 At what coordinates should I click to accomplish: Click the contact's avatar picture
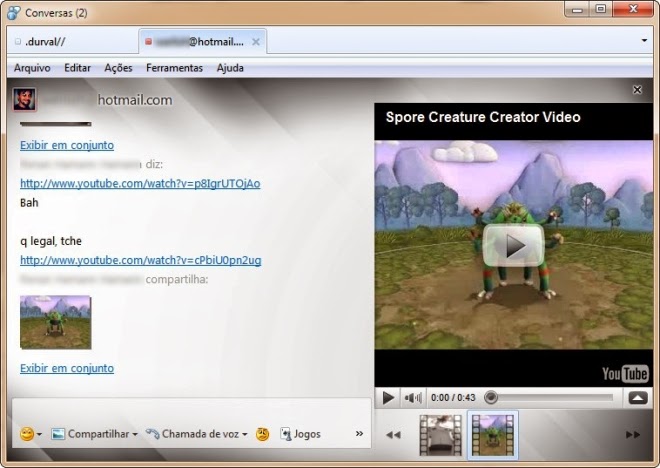(24, 99)
